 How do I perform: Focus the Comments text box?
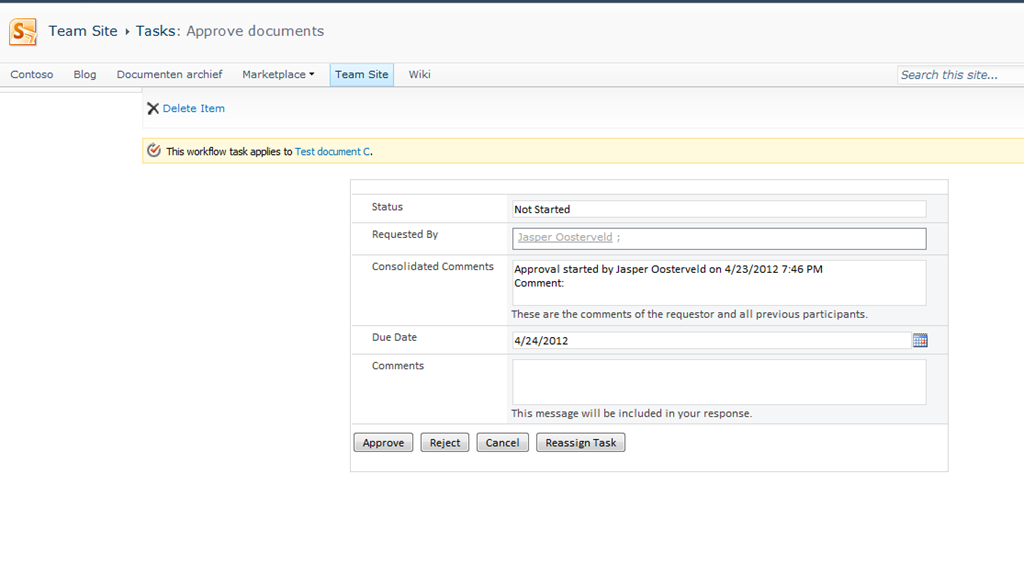719,382
